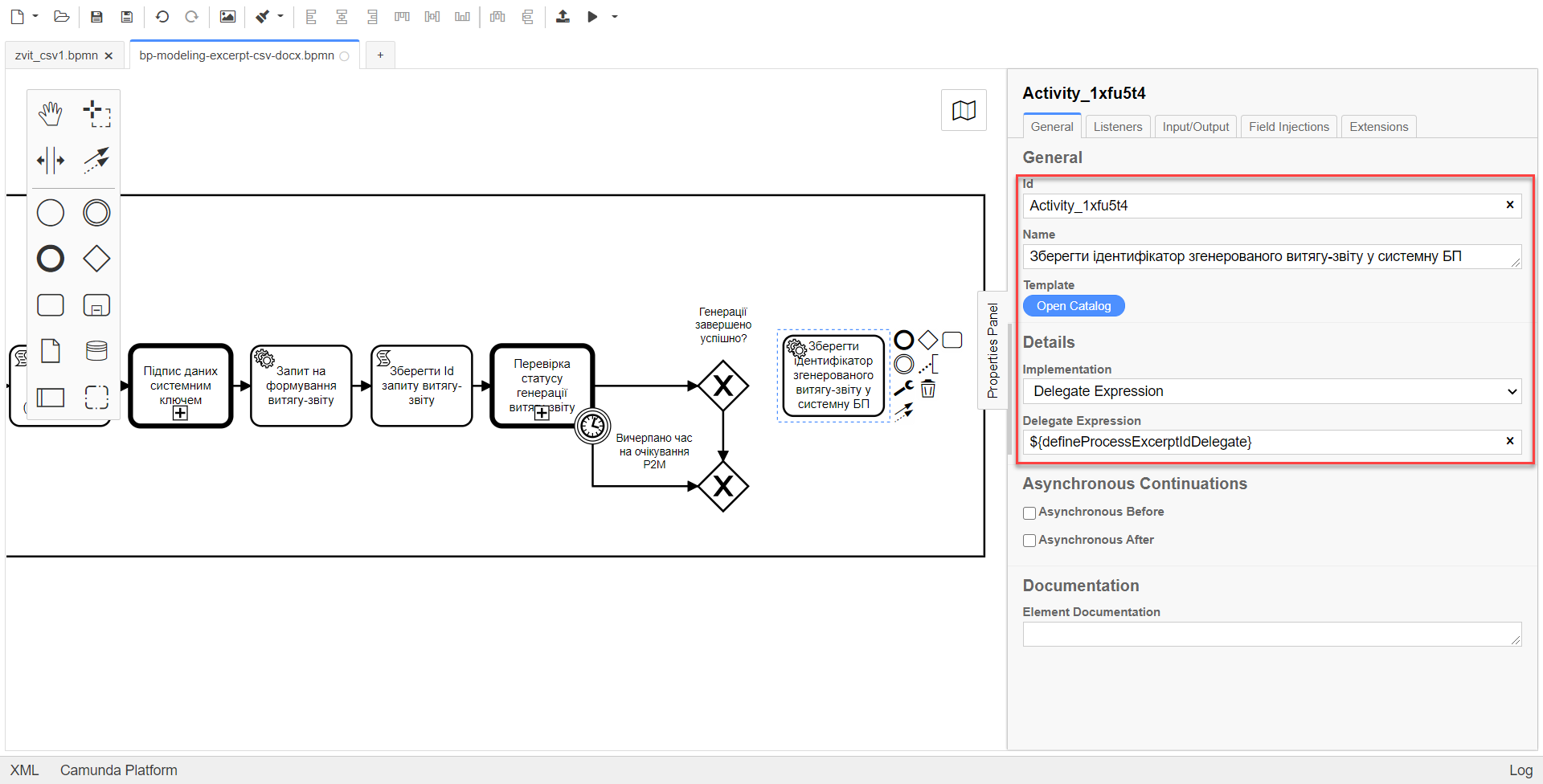Align elements center
The width and height of the screenshot is (1543, 784).
(x=342, y=16)
